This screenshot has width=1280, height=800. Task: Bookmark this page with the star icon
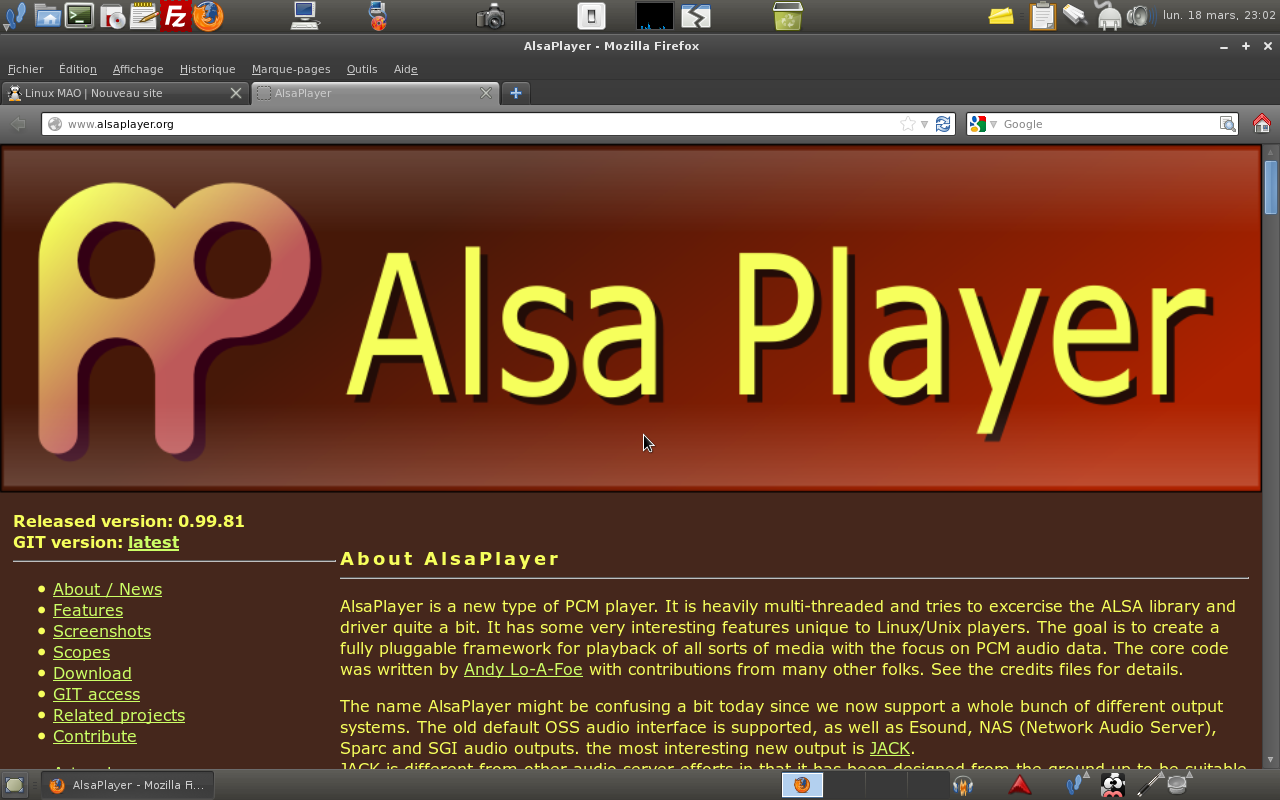(907, 124)
